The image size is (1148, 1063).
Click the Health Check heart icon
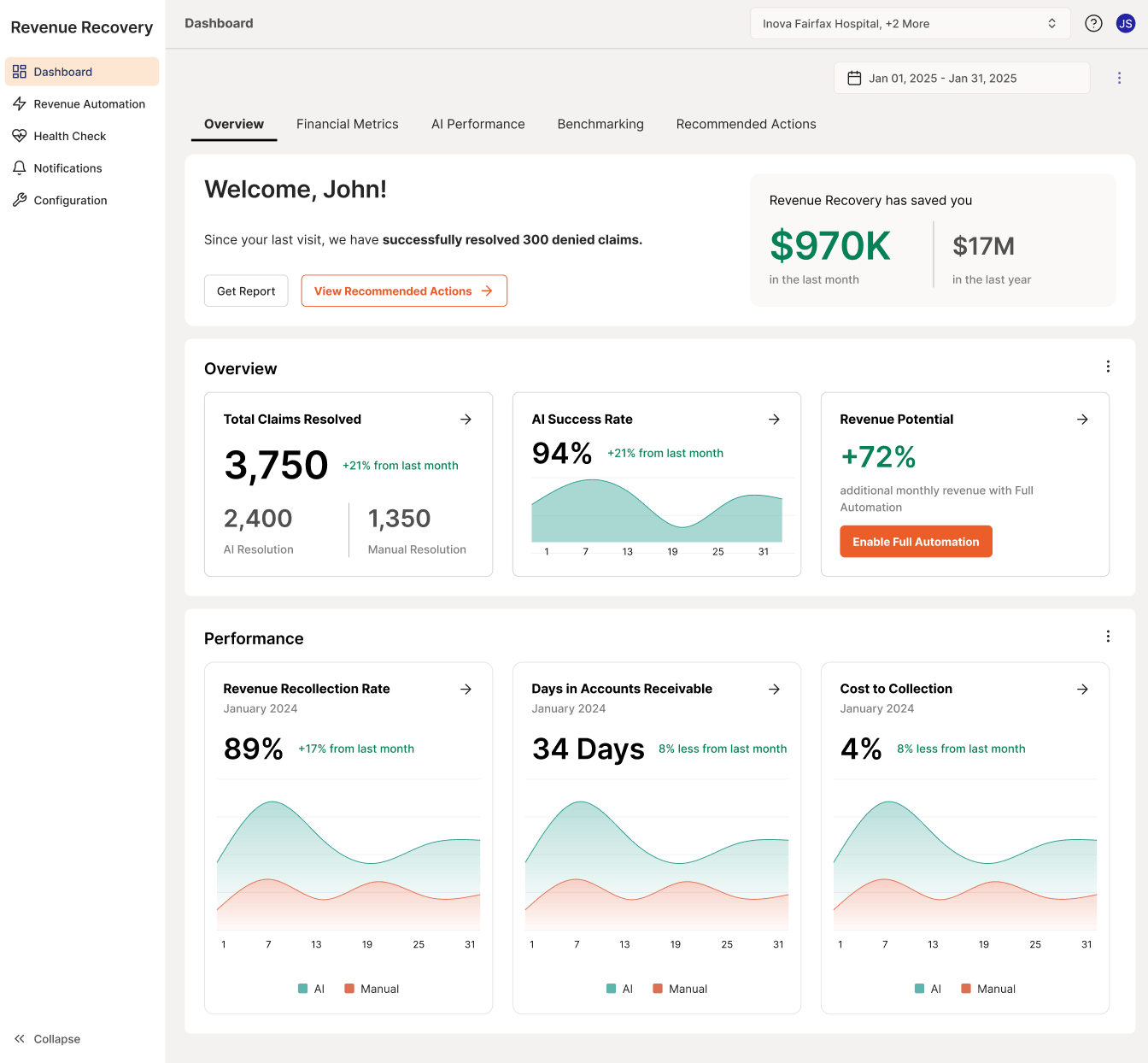[20, 136]
